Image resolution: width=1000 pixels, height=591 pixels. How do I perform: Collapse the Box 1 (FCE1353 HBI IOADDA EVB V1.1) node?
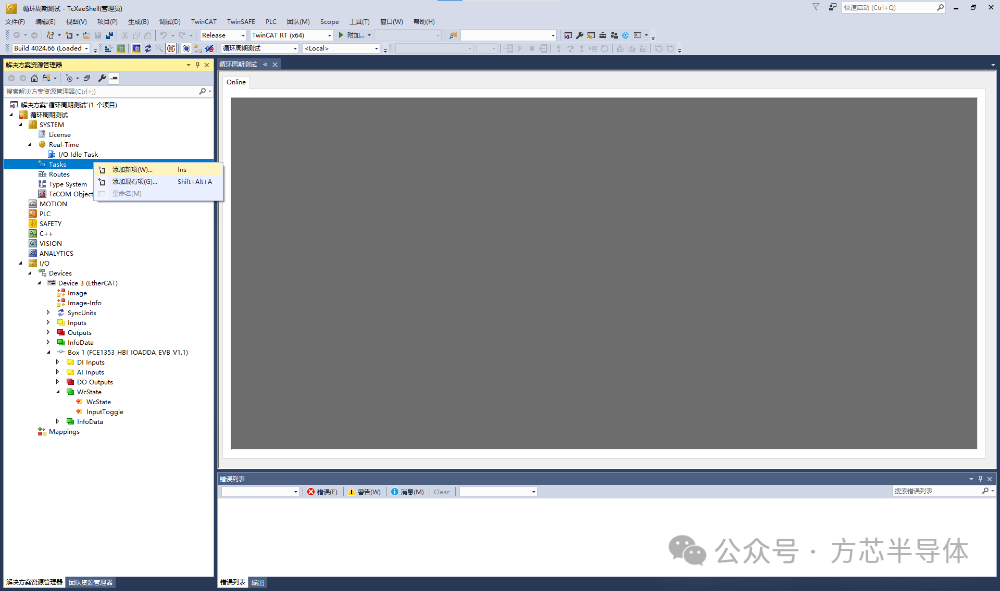[48, 353]
